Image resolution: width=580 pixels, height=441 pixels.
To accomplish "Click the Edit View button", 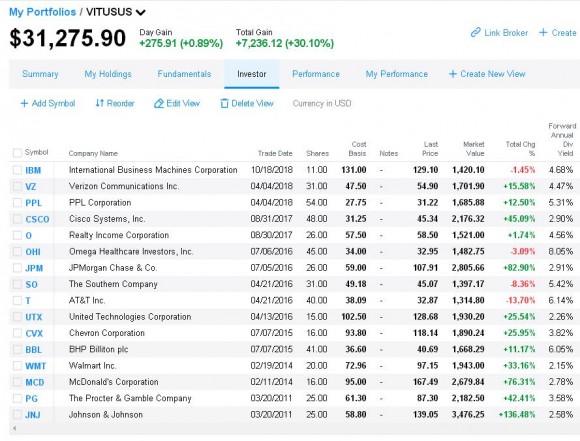I will [177, 103].
